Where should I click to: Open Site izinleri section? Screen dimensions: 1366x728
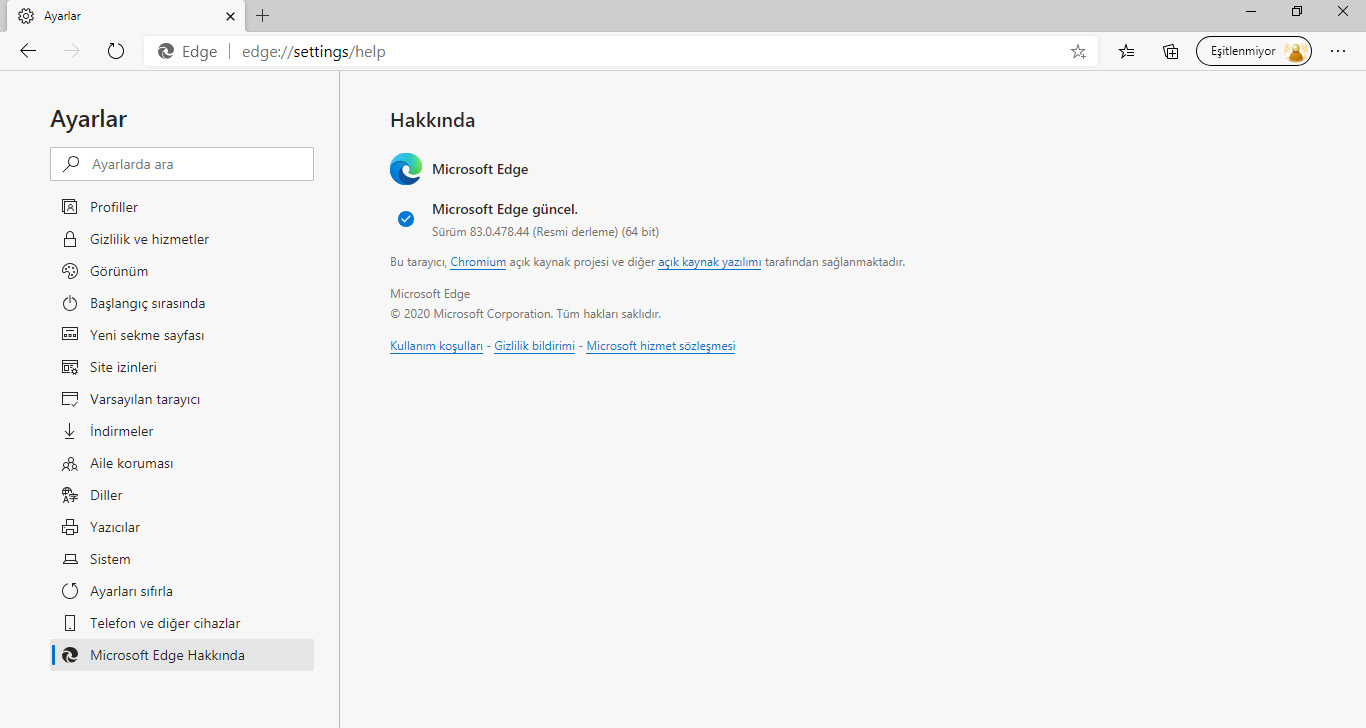coord(182,367)
